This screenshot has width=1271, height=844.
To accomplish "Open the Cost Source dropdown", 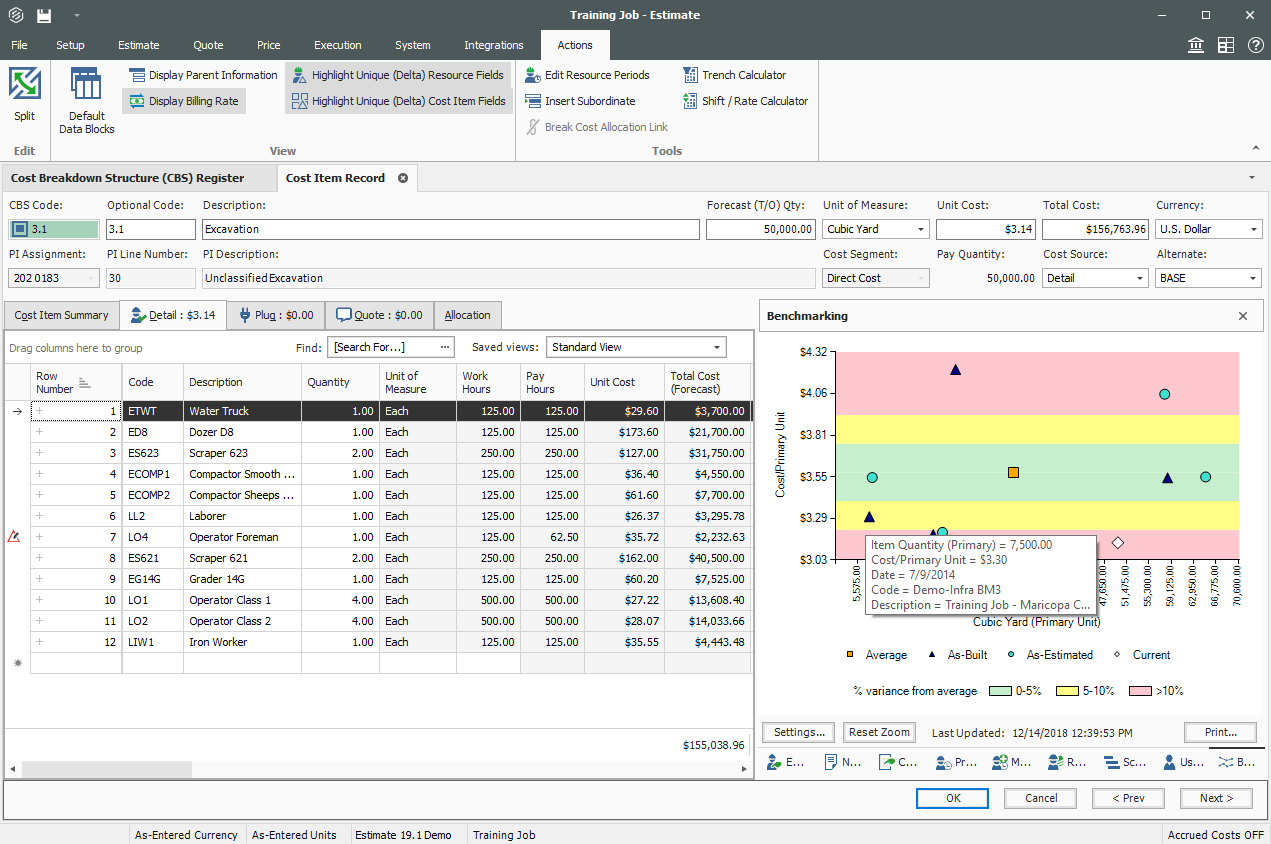I will pos(1140,278).
